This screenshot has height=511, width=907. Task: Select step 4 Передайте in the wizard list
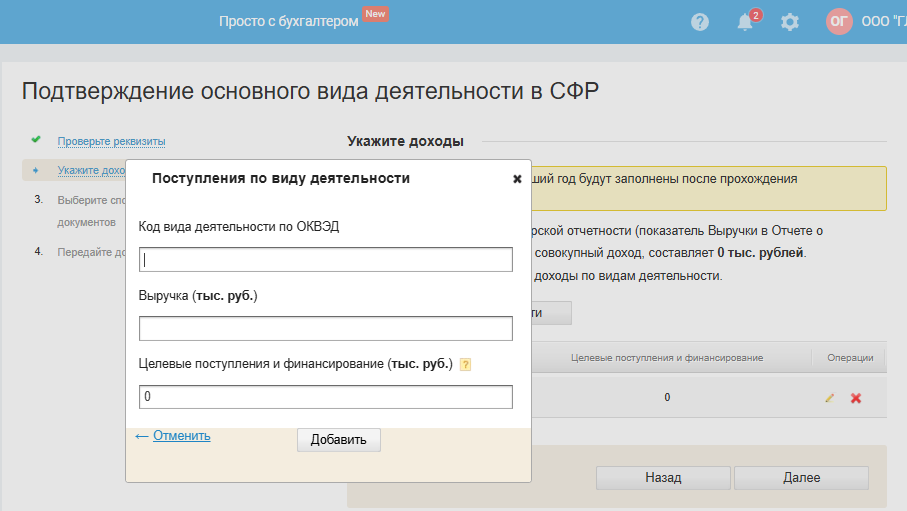90,252
